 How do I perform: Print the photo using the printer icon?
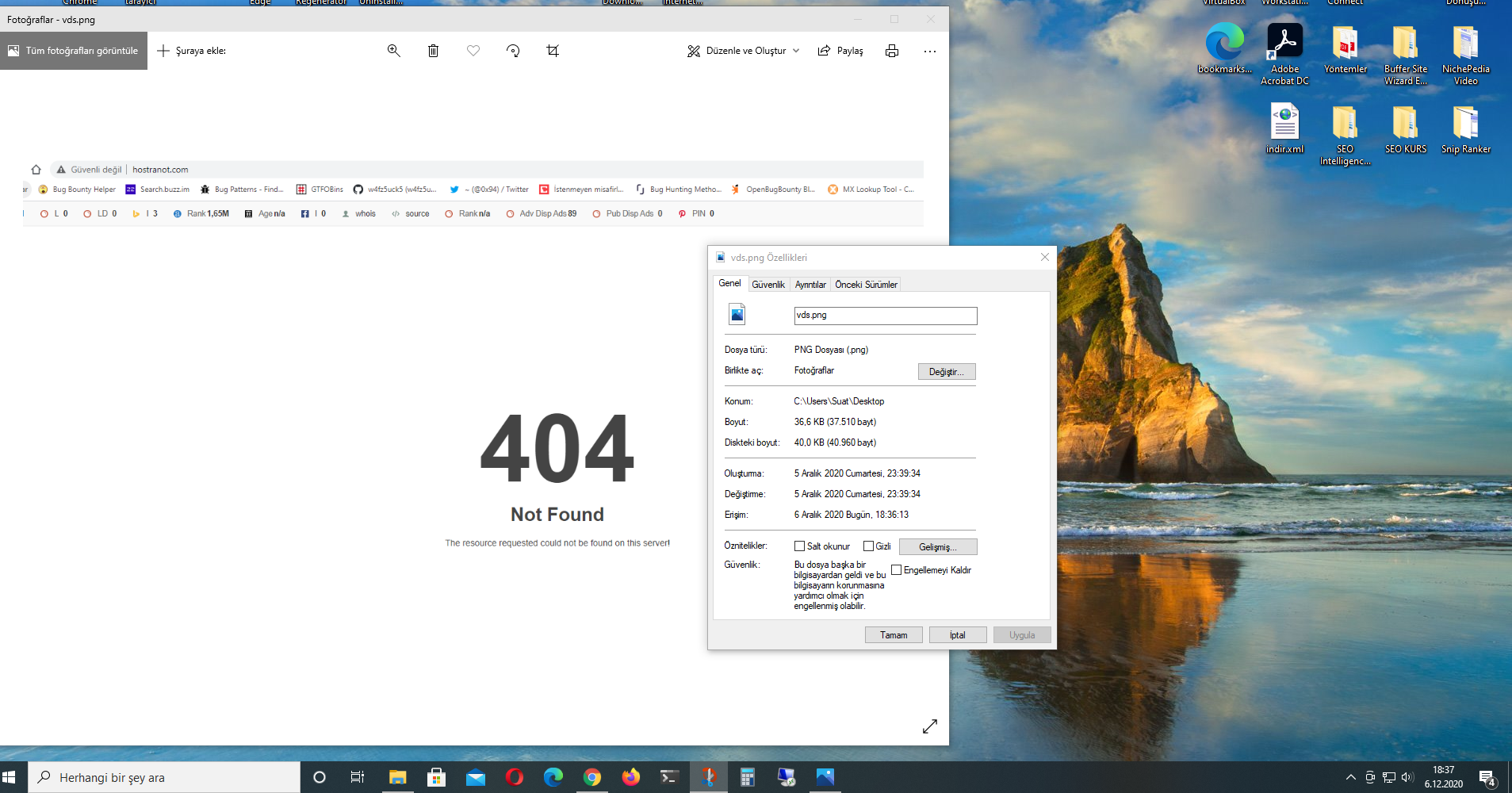click(892, 51)
